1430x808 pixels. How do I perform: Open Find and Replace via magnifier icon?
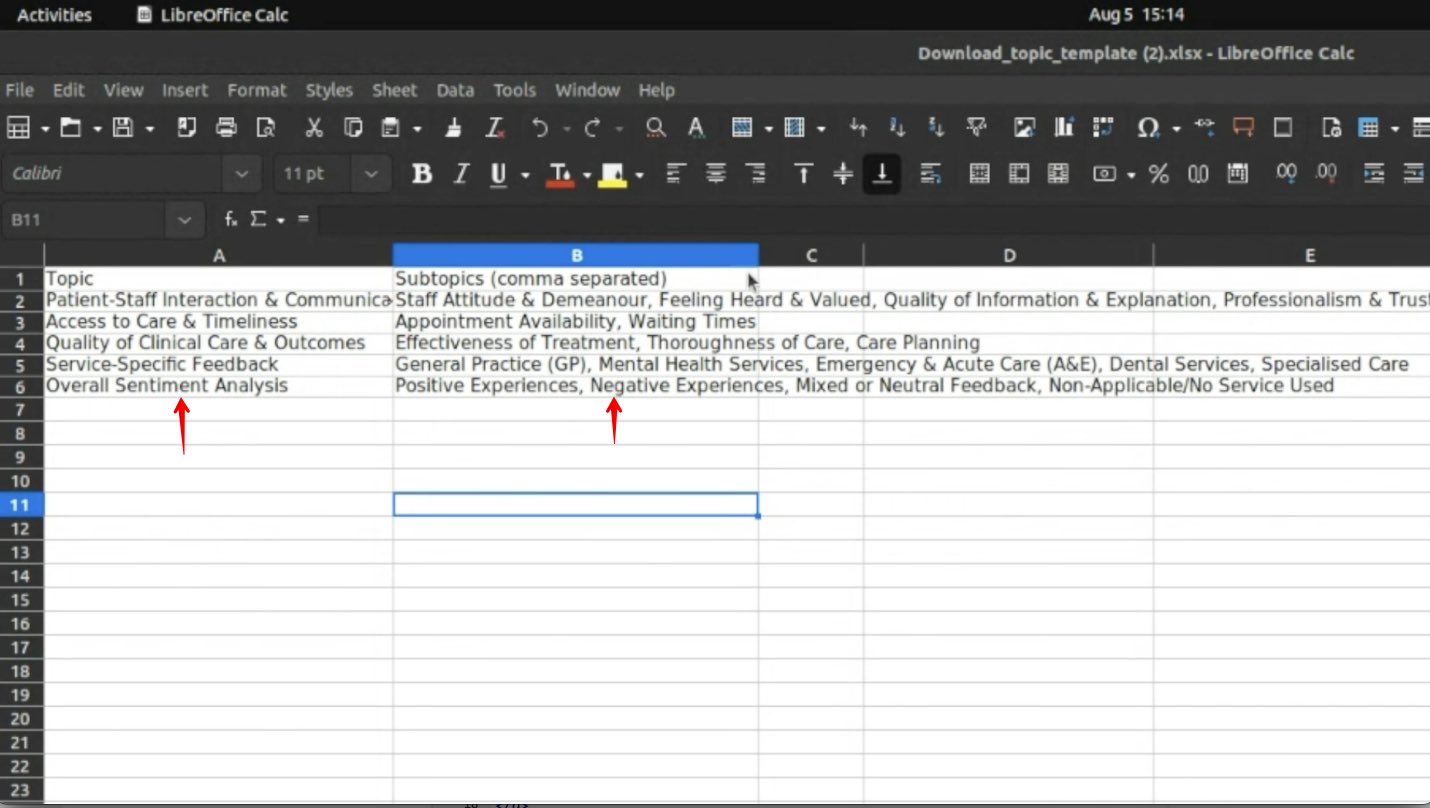pyautogui.click(x=654, y=128)
